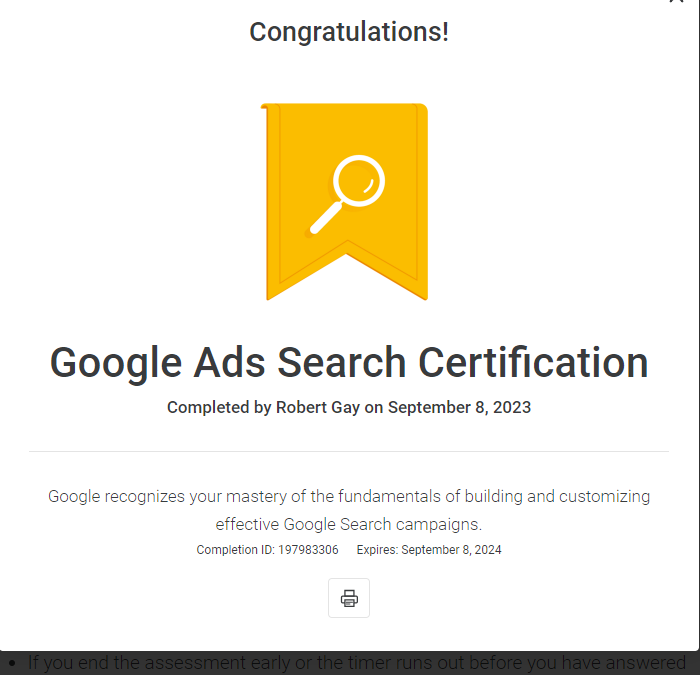The height and width of the screenshot is (675, 700).
Task: Close the Congratulations dialog
Action: click(677, 1)
